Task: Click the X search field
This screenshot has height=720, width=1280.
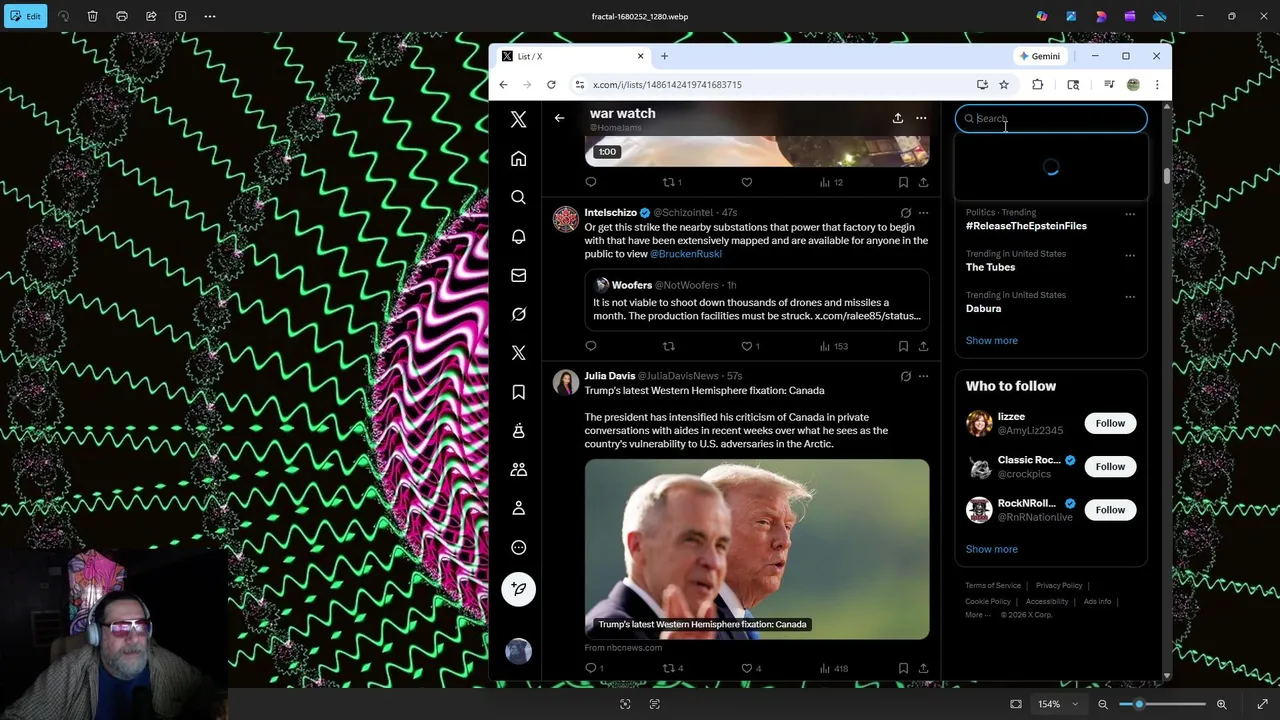Action: click(1051, 118)
